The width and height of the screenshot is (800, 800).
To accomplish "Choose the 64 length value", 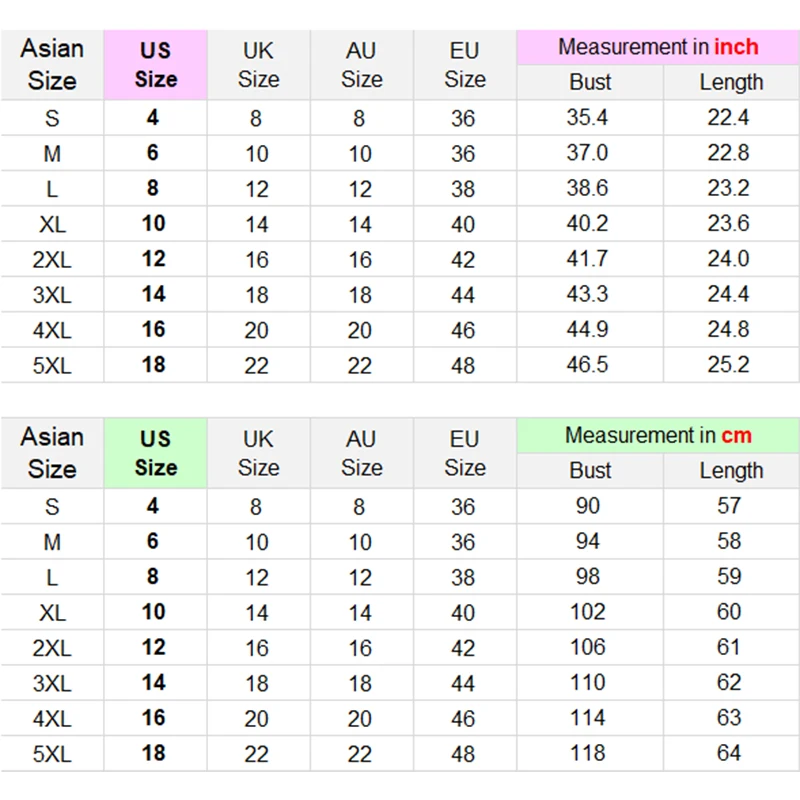I will coord(729,752).
